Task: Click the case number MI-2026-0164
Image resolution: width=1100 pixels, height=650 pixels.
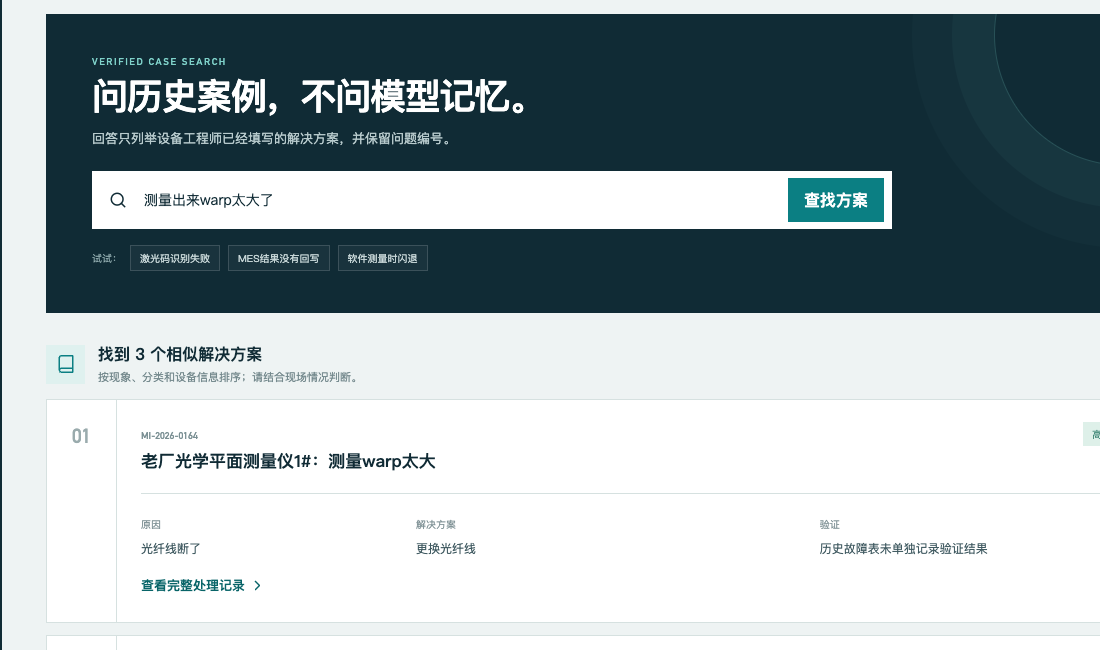Action: tap(170, 435)
